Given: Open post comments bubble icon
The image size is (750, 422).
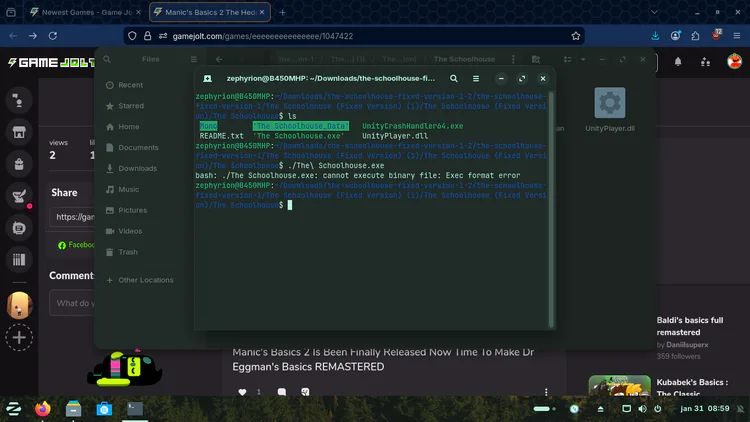Looking at the screenshot, I should click(282, 392).
